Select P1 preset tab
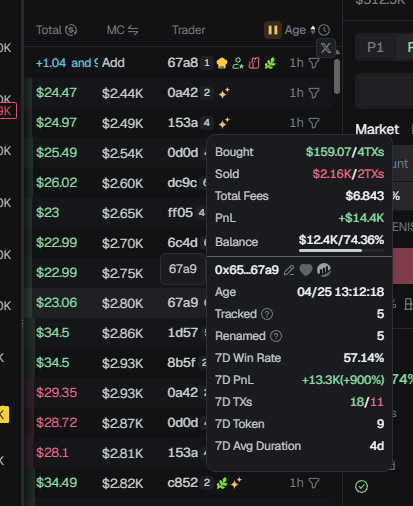The width and height of the screenshot is (413, 506). 375,47
